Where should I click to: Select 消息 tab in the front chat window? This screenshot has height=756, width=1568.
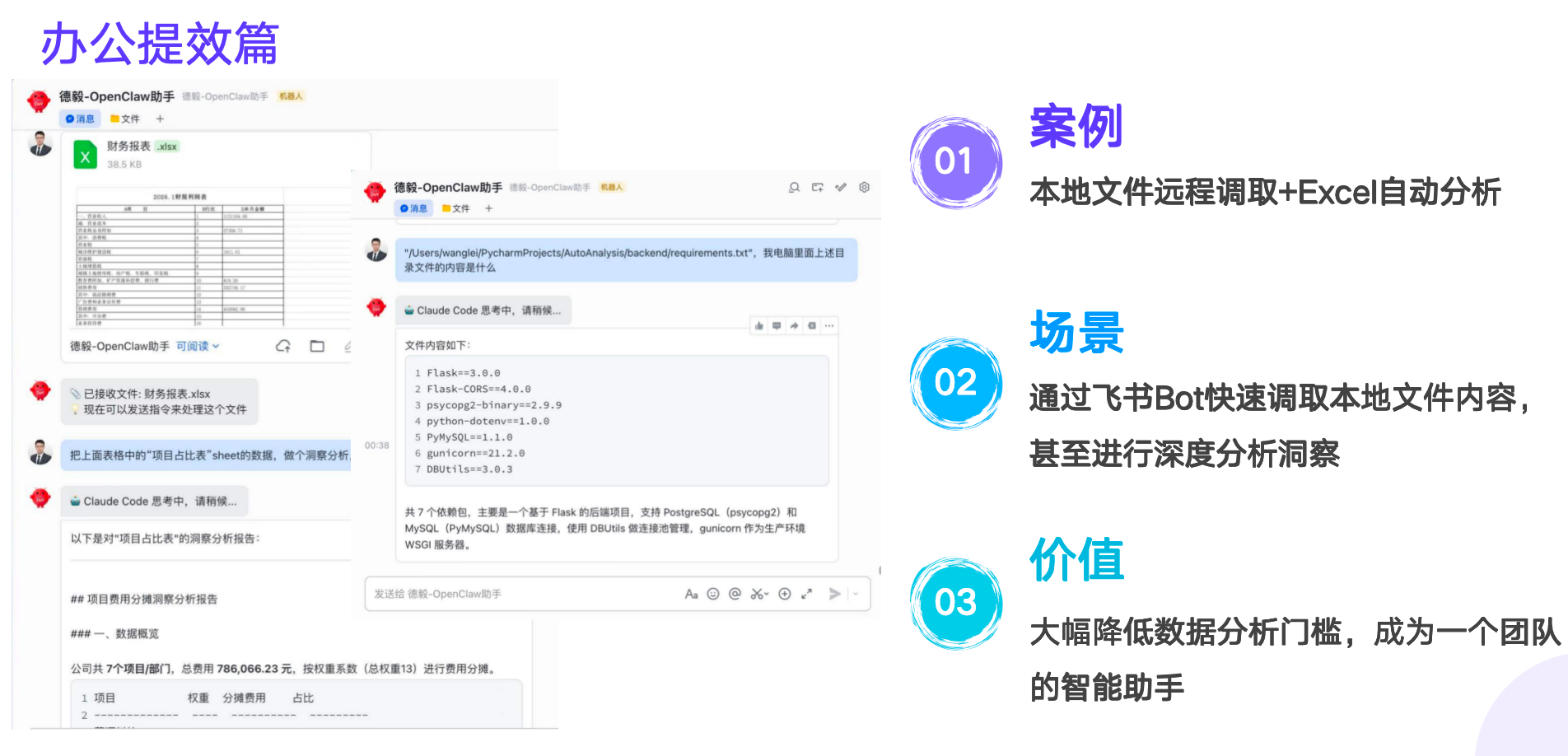tap(414, 208)
